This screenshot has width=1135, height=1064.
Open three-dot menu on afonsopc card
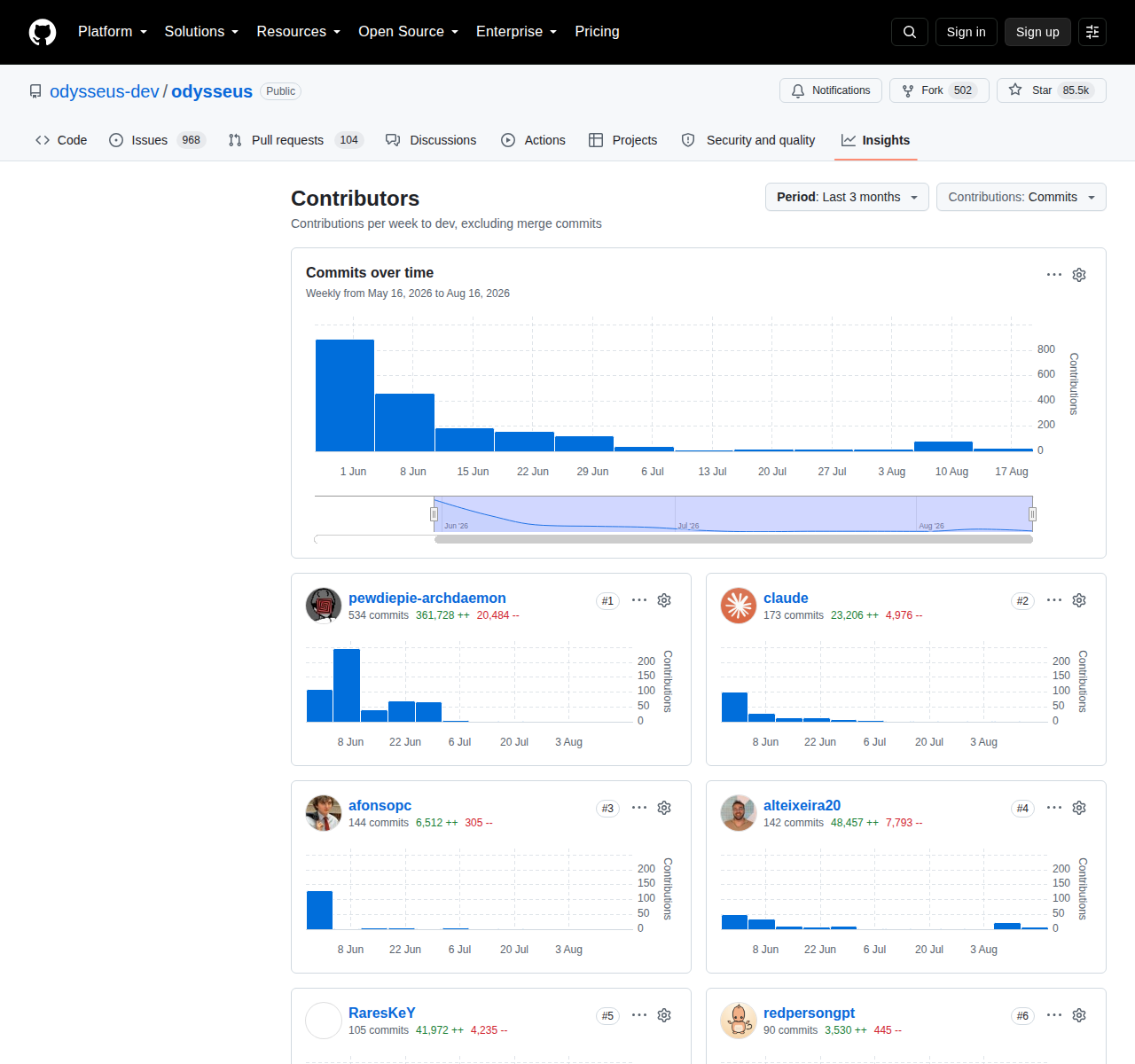point(639,808)
